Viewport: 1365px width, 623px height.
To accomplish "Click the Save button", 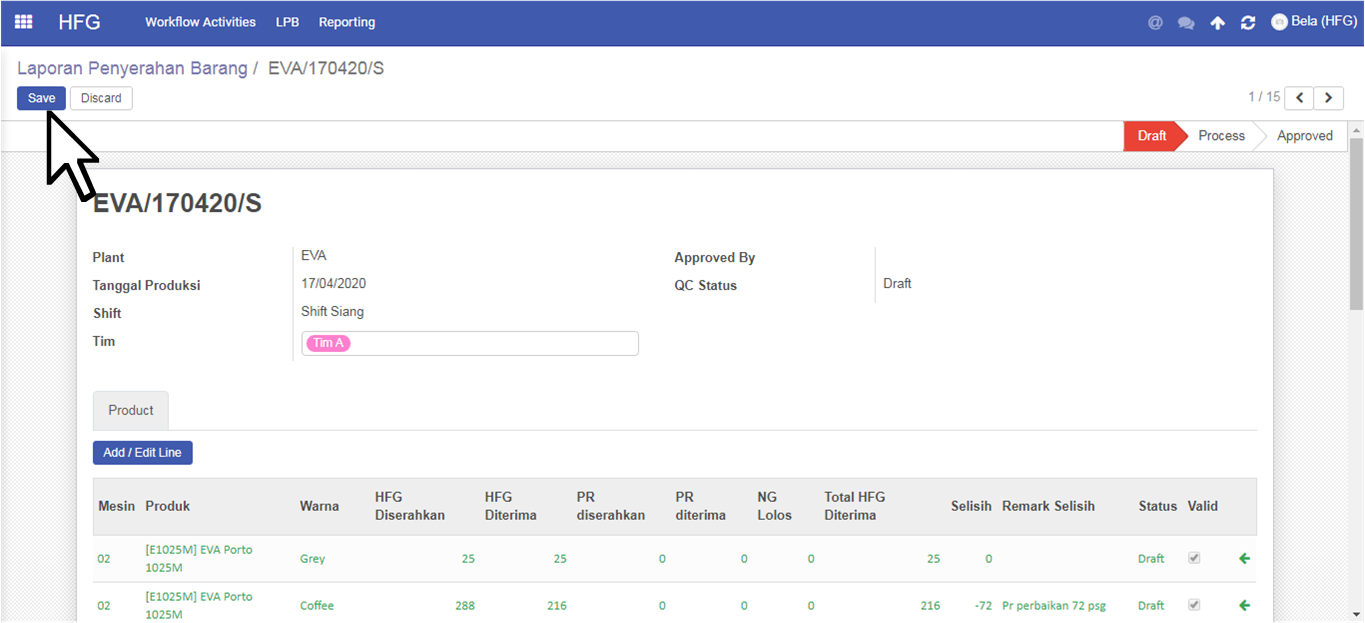I will (x=41, y=98).
